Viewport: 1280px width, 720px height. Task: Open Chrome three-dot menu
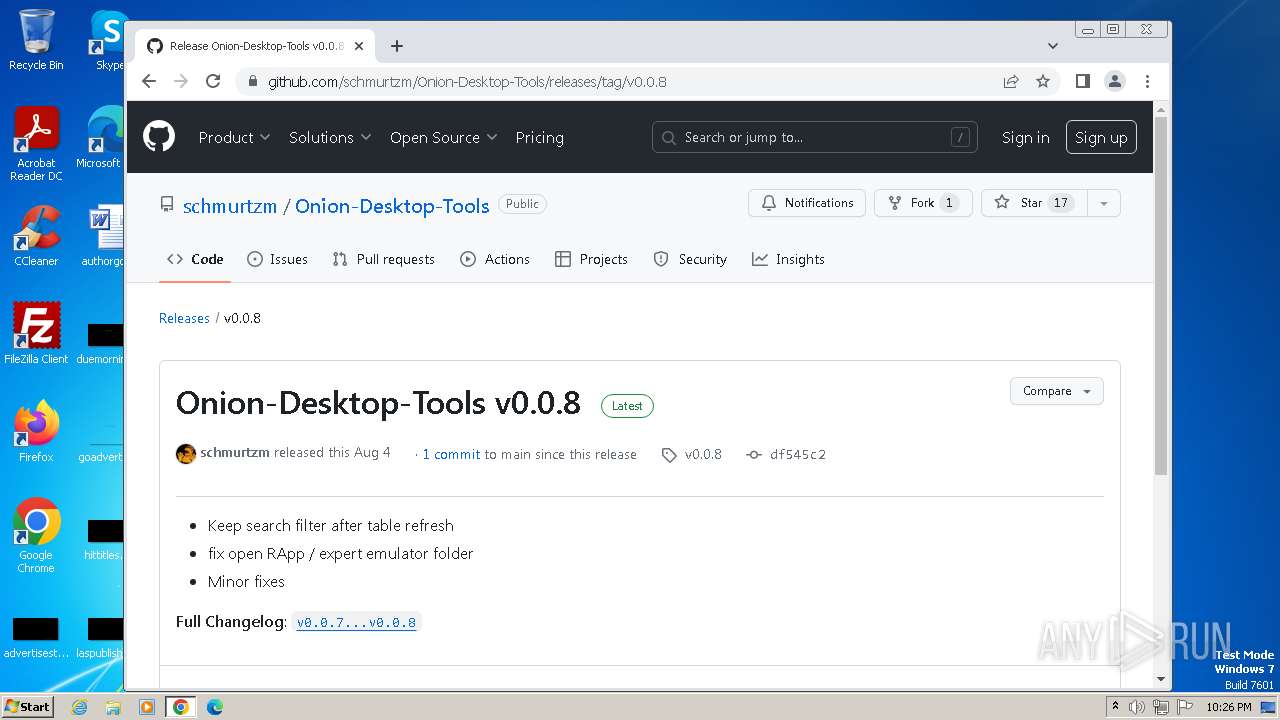point(1148,81)
